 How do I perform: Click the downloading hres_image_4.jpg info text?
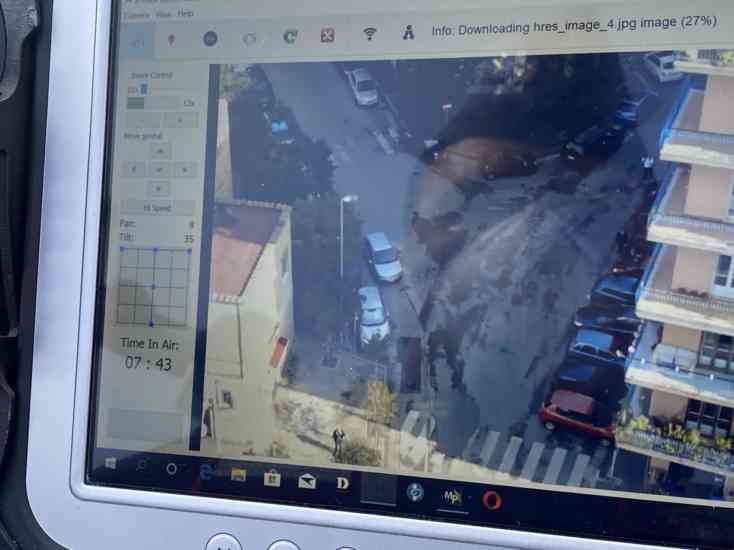click(x=573, y=26)
